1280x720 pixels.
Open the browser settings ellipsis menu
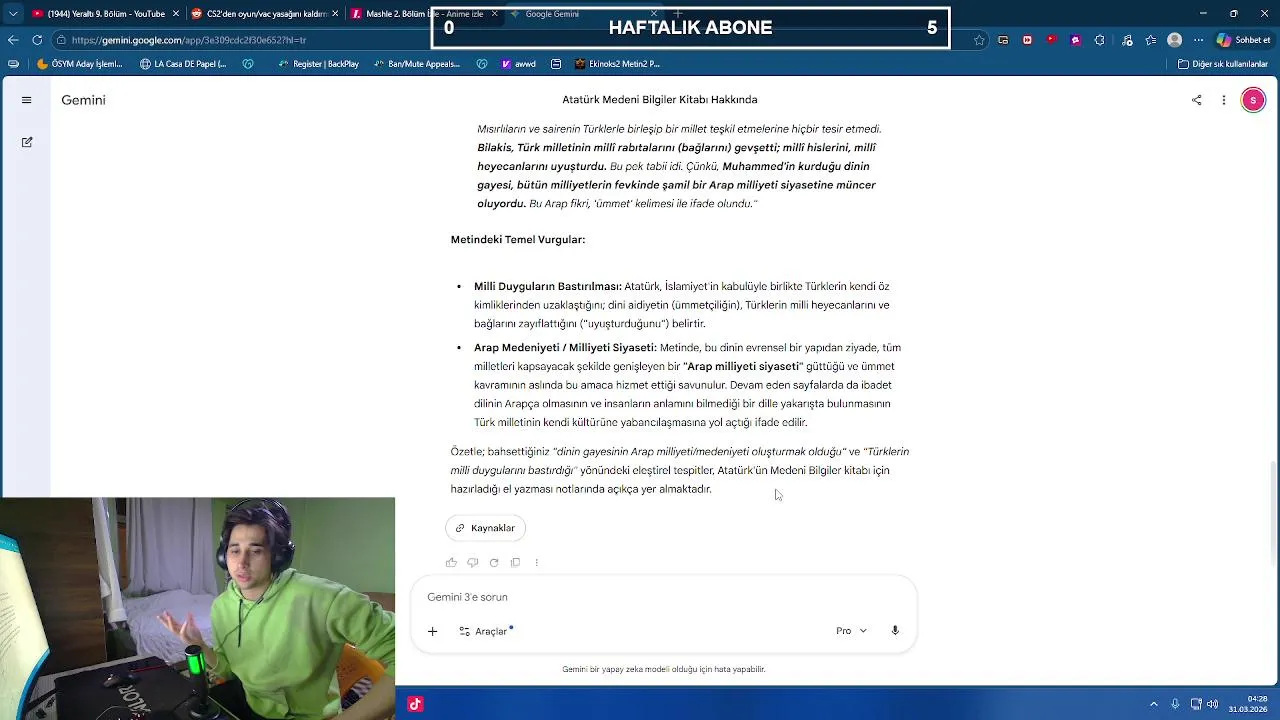[x=1199, y=40]
